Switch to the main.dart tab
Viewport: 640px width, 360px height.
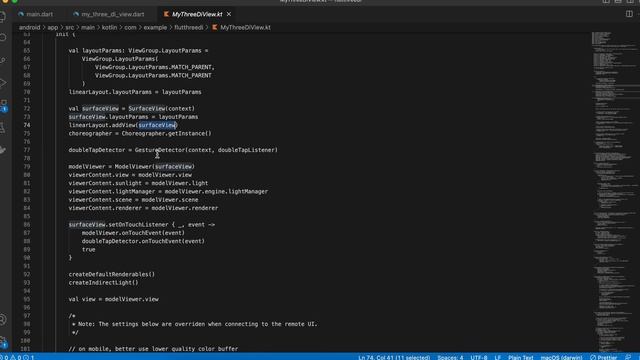coord(36,14)
